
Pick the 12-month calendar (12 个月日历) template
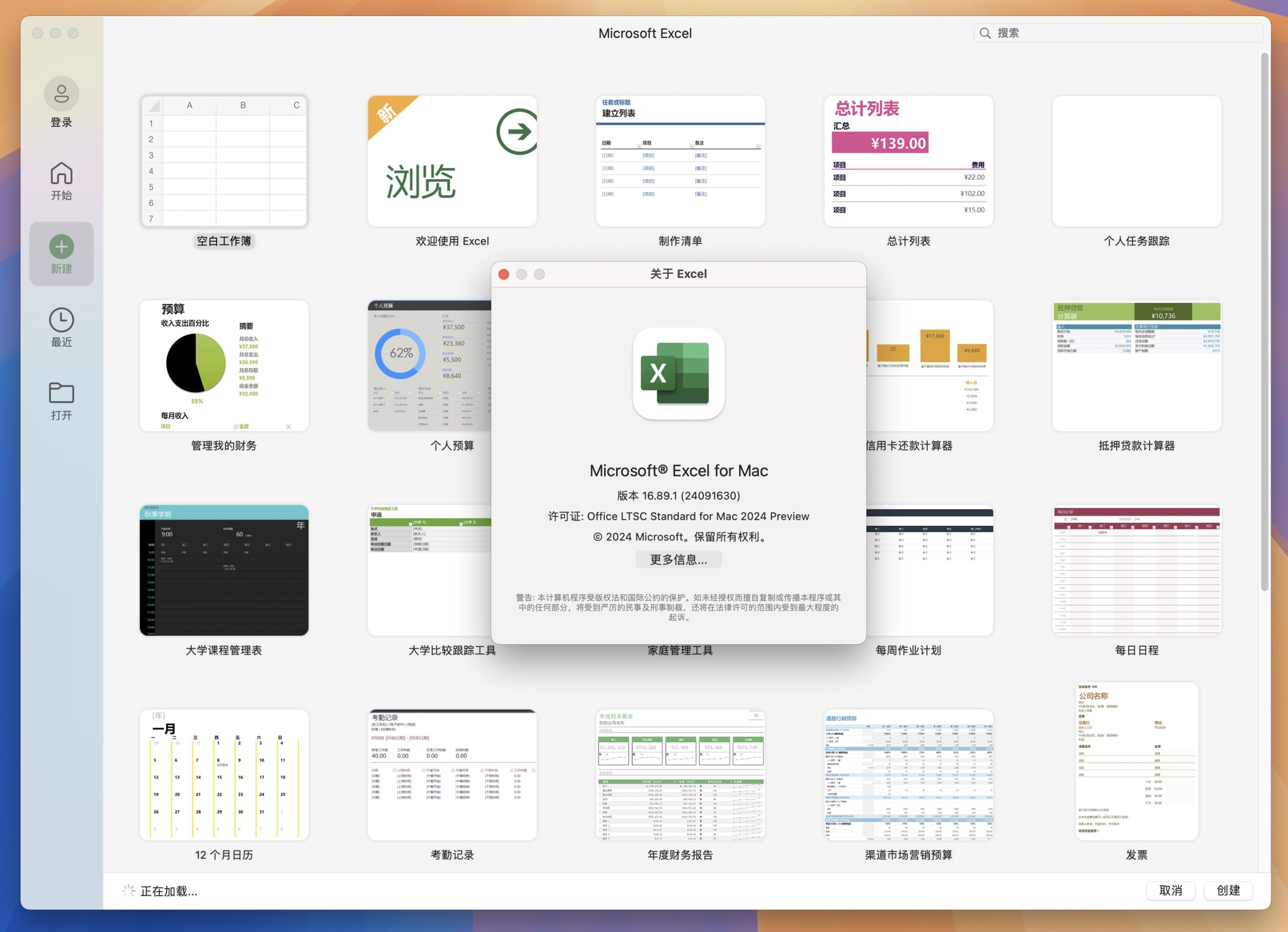(224, 774)
